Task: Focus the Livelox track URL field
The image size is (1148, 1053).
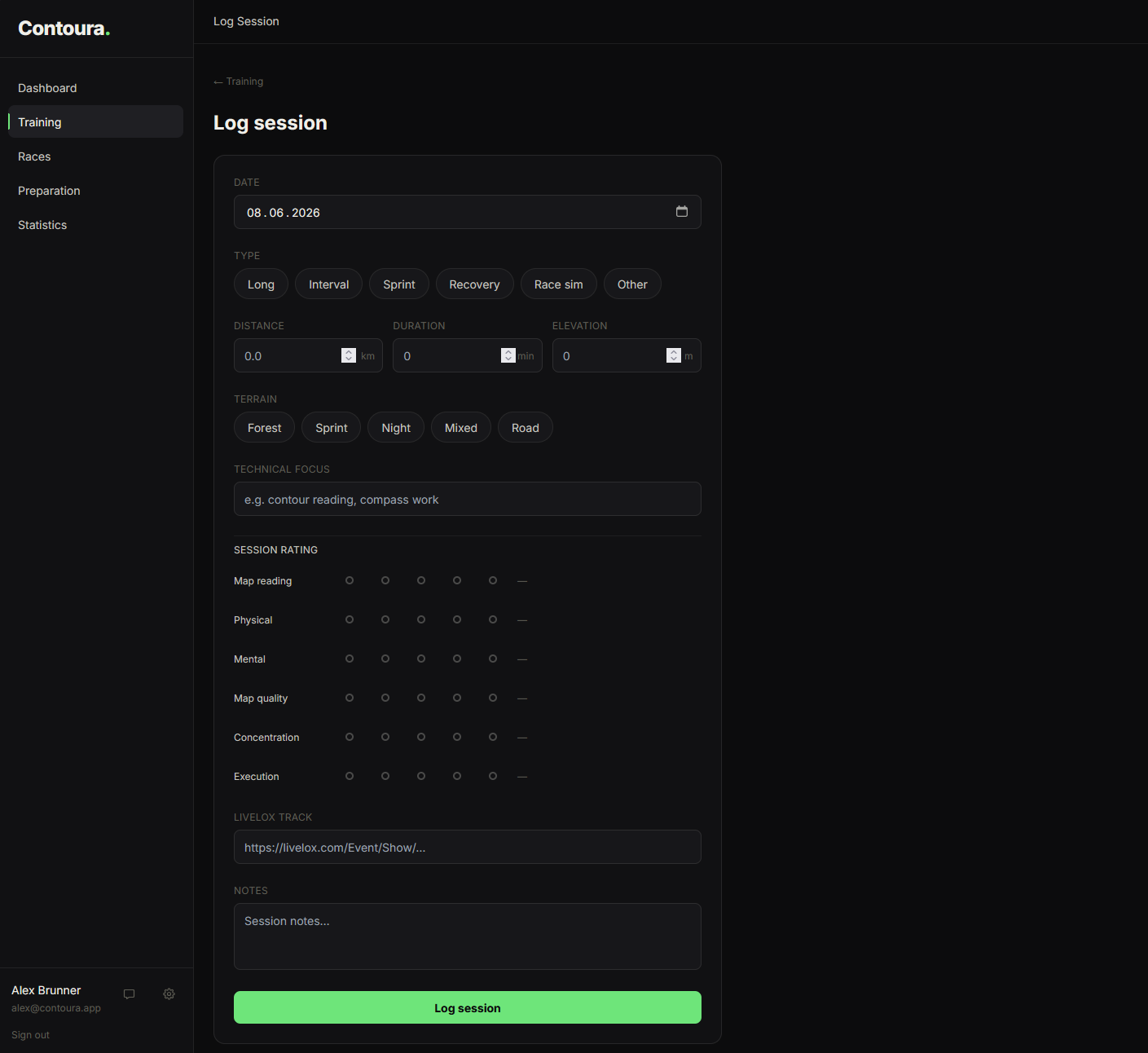Action: point(468,847)
